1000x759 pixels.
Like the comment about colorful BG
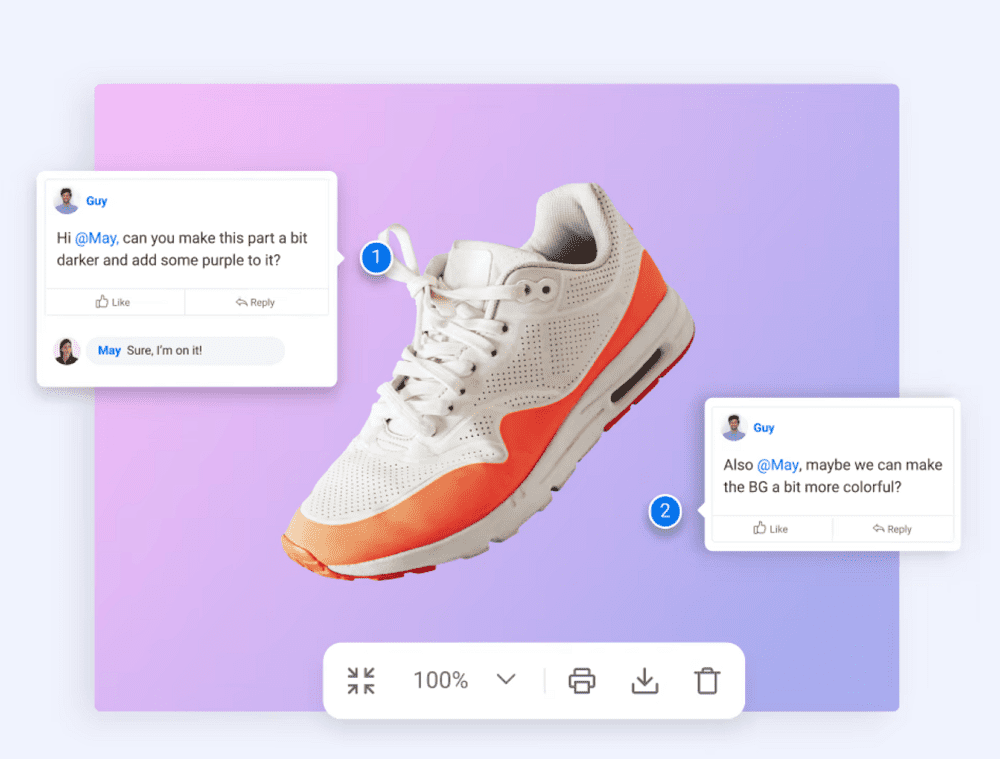[x=771, y=529]
